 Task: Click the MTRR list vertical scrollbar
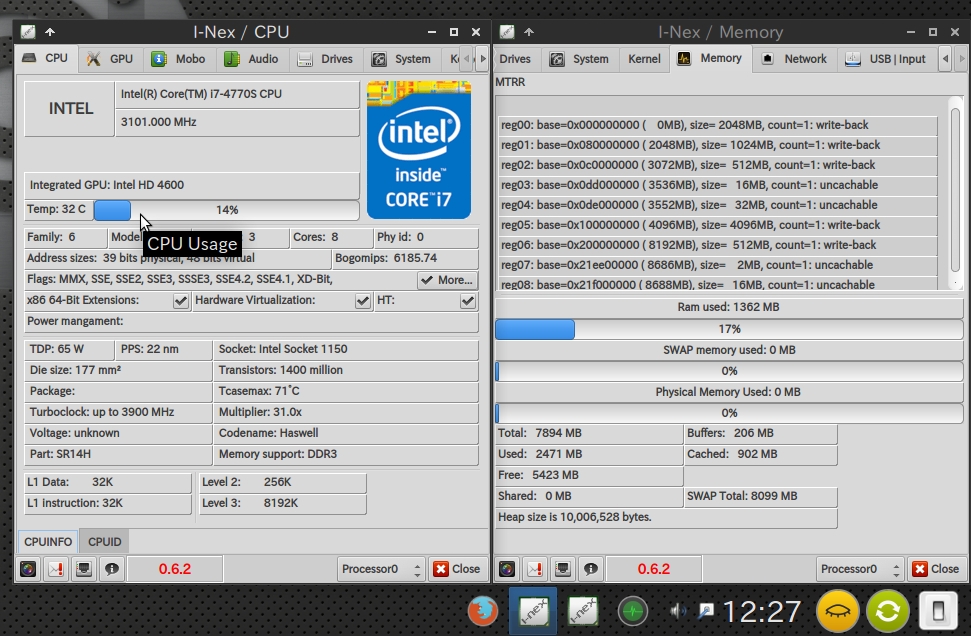coord(956,192)
